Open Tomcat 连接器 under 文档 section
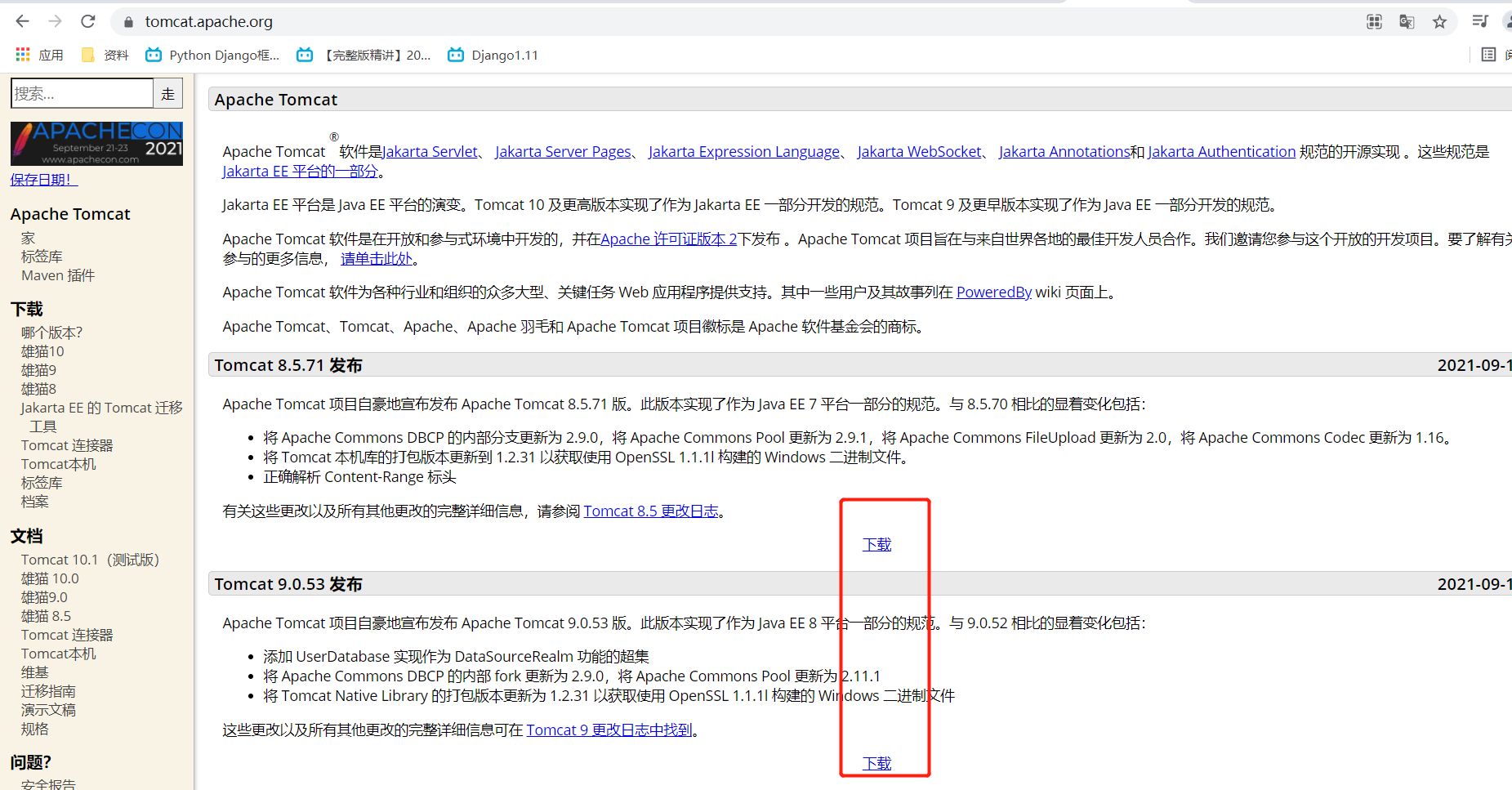 pos(67,635)
